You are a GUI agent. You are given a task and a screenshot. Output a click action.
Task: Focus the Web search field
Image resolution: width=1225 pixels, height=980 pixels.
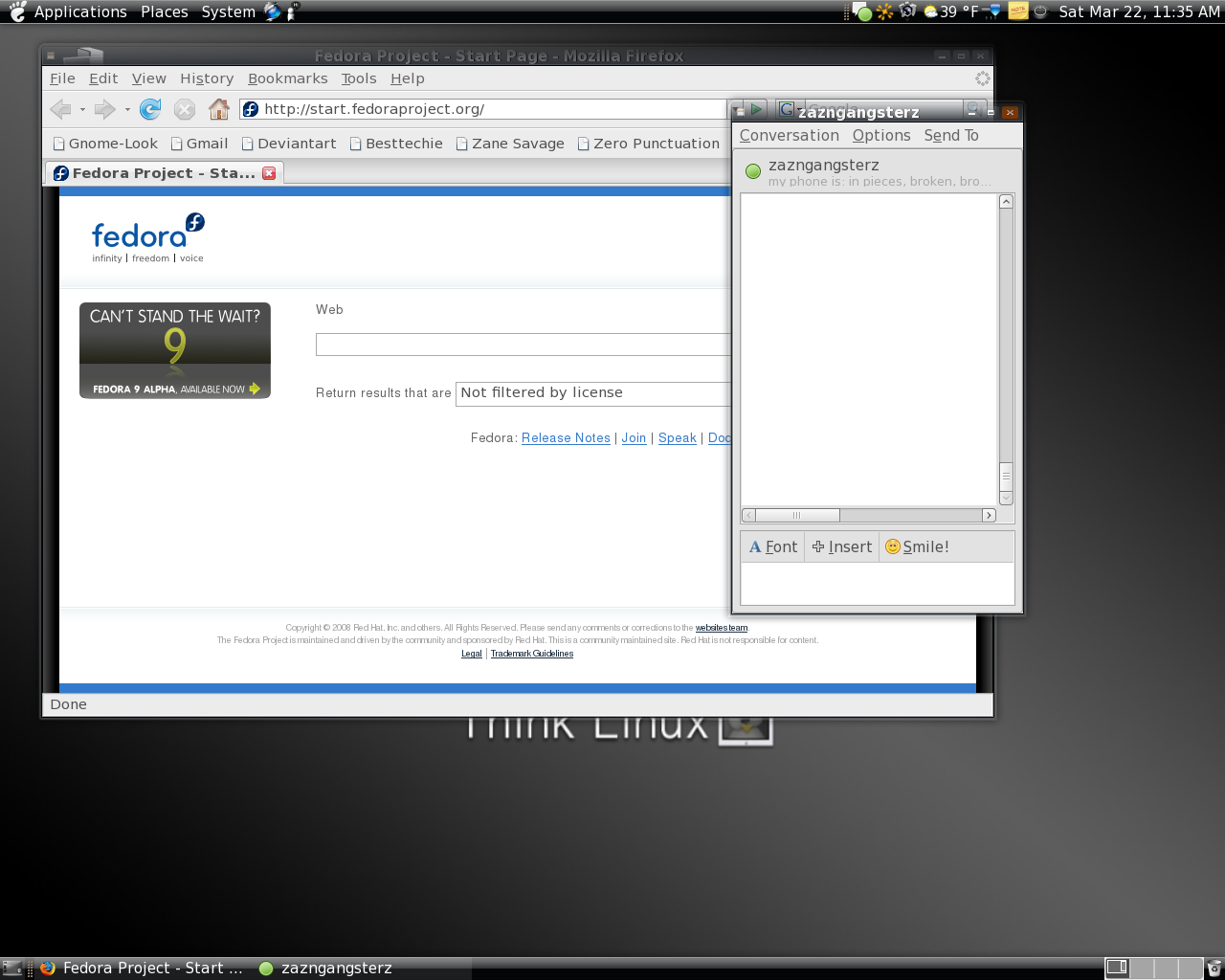[x=523, y=345]
